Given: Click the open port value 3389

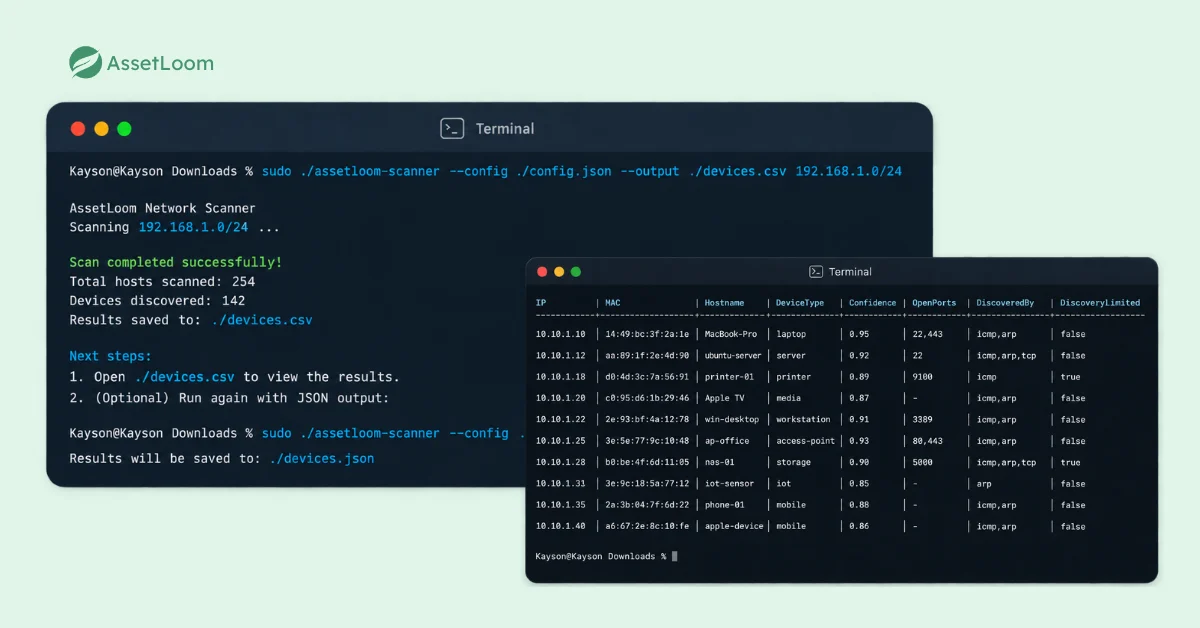Looking at the screenshot, I should click(922, 419).
